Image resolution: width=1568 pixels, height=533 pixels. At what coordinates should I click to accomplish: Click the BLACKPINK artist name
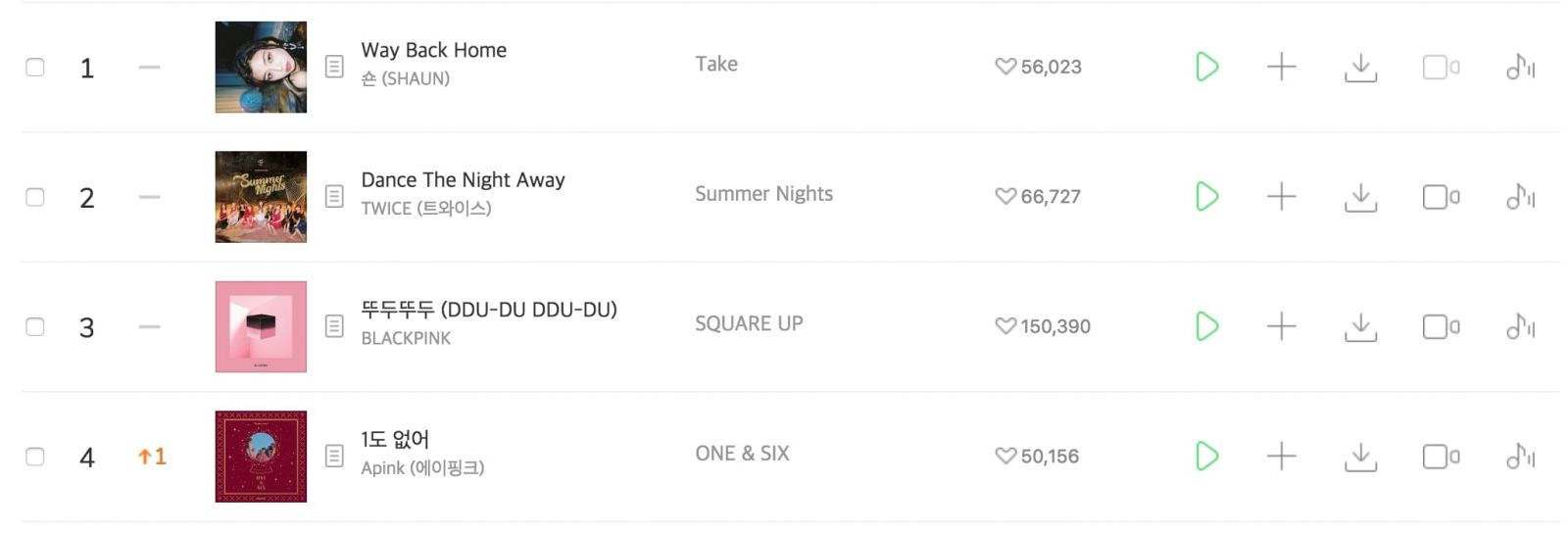406,338
